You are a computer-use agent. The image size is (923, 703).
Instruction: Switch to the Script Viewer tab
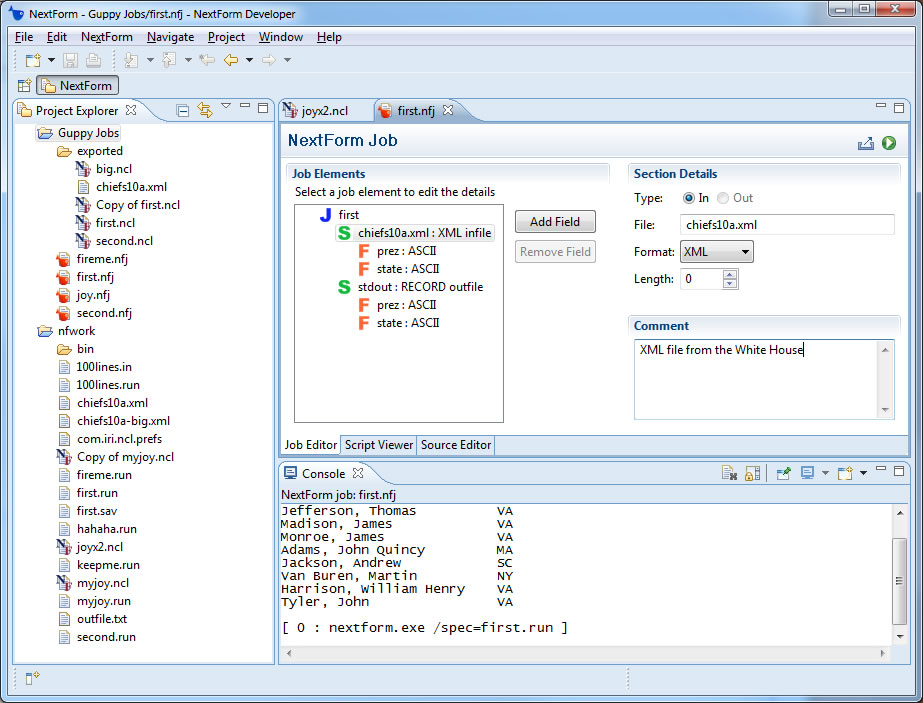[379, 445]
